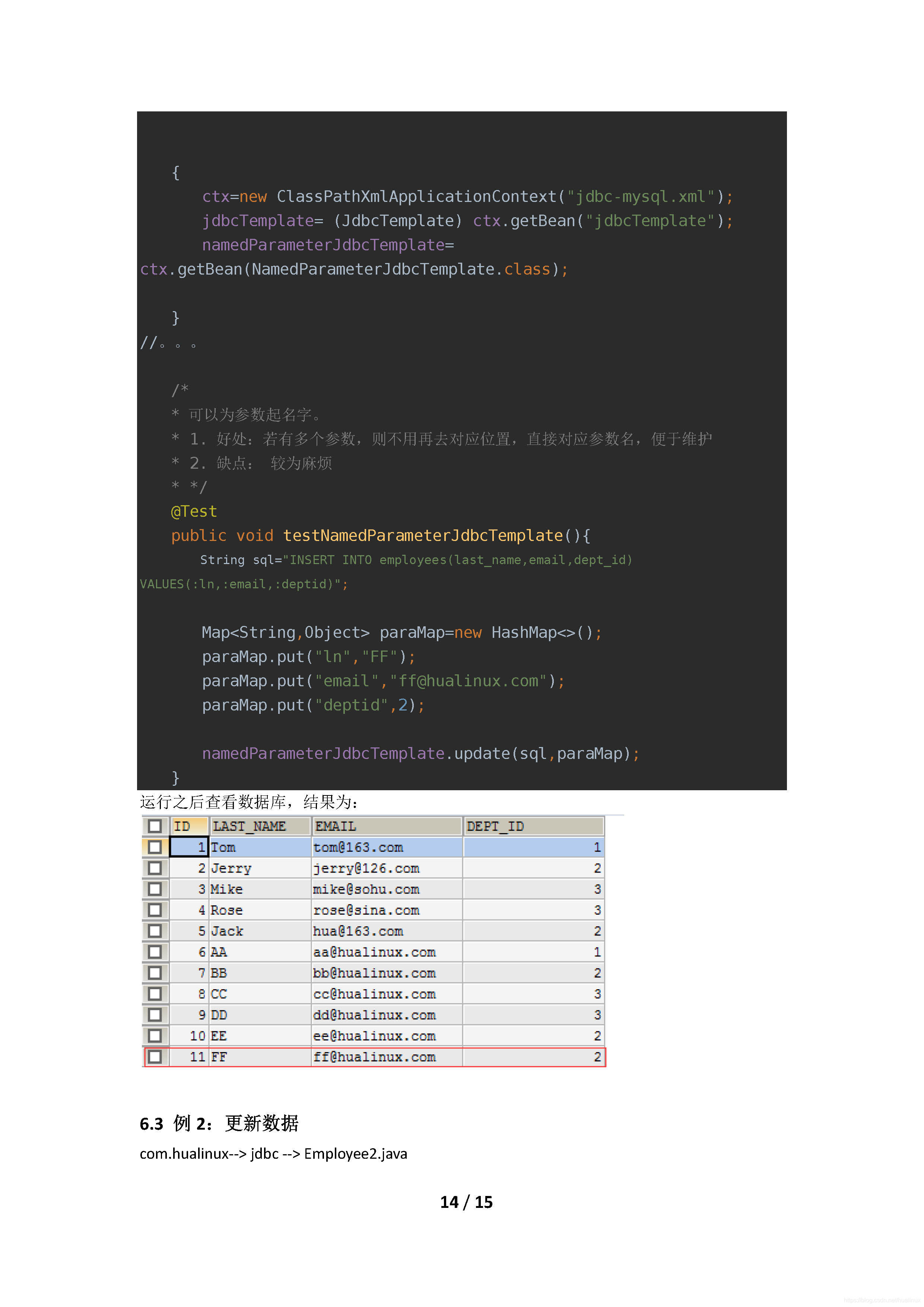Tick the checkbox for the Mike row
Viewport: 924px width, 1307px height.
pyautogui.click(x=154, y=889)
